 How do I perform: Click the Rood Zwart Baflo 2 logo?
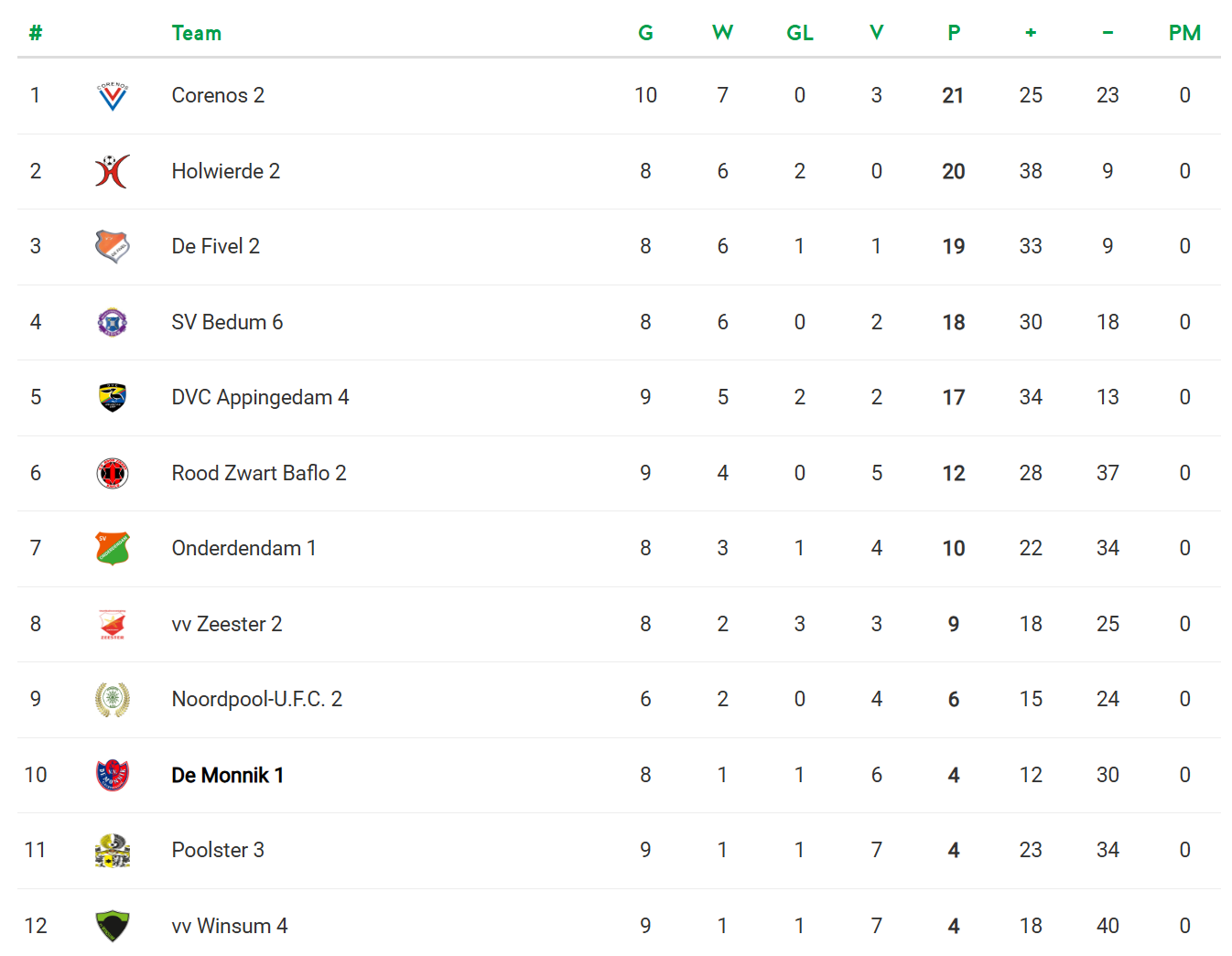113,473
